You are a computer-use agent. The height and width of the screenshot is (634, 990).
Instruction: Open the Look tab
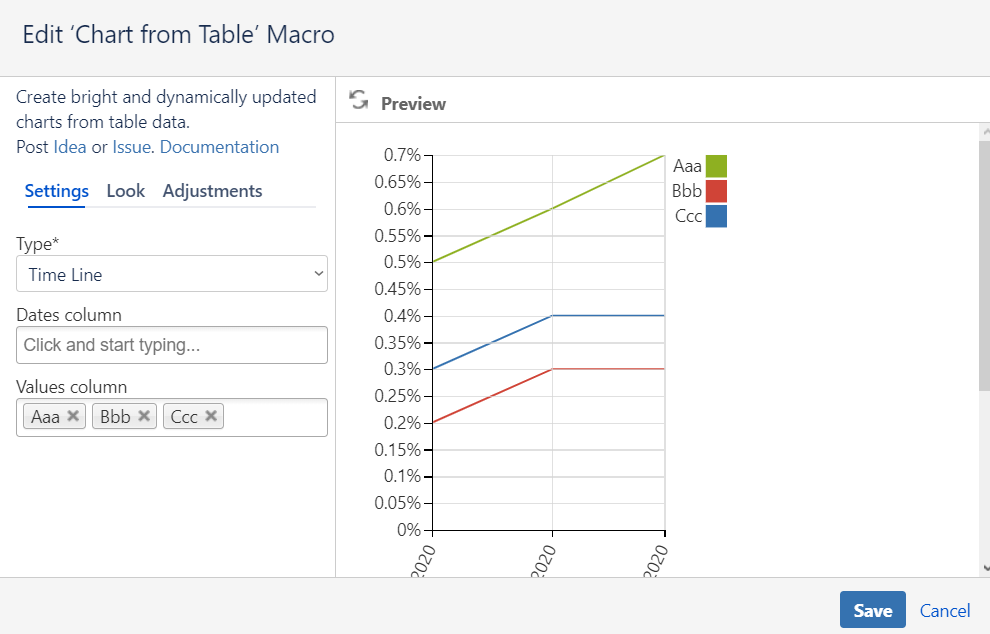tap(126, 191)
